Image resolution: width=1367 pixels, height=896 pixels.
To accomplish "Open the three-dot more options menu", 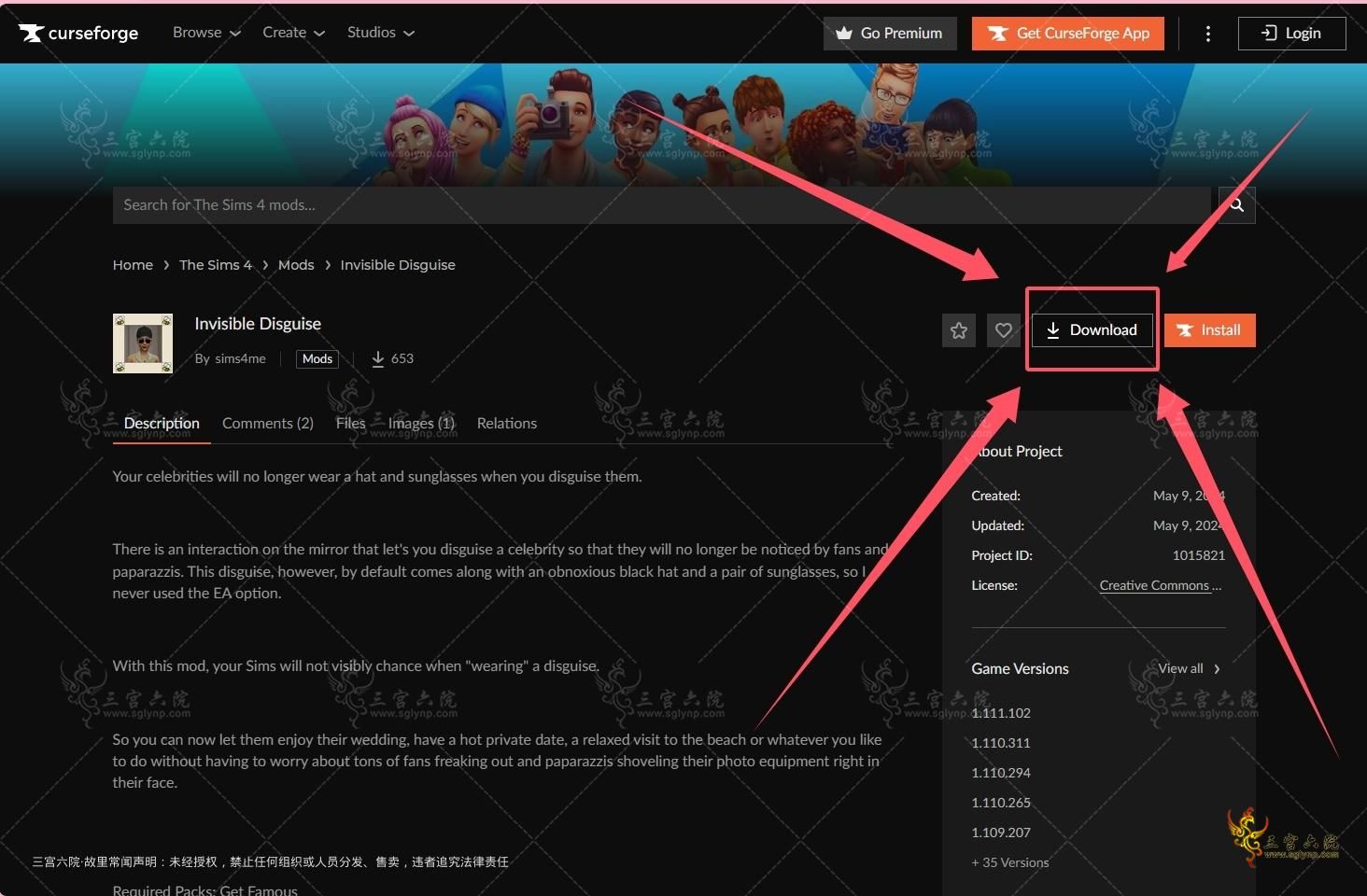I will (1208, 34).
